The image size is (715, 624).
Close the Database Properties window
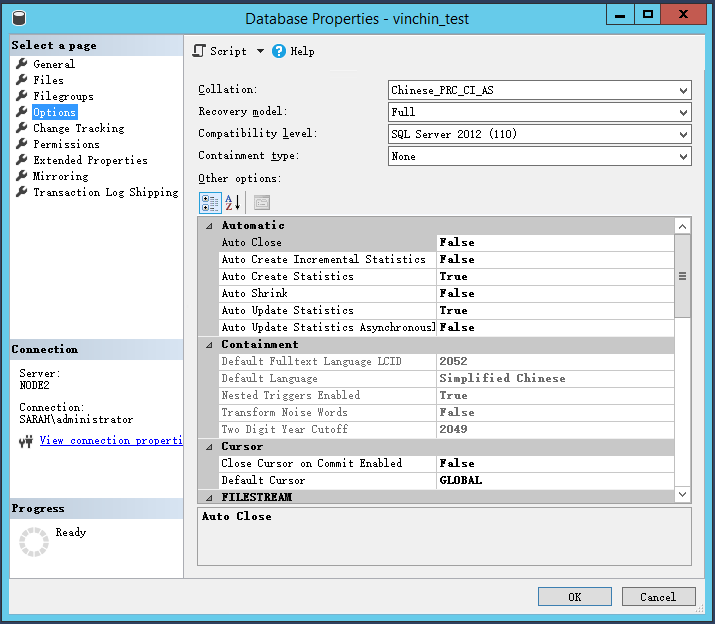[x=683, y=15]
